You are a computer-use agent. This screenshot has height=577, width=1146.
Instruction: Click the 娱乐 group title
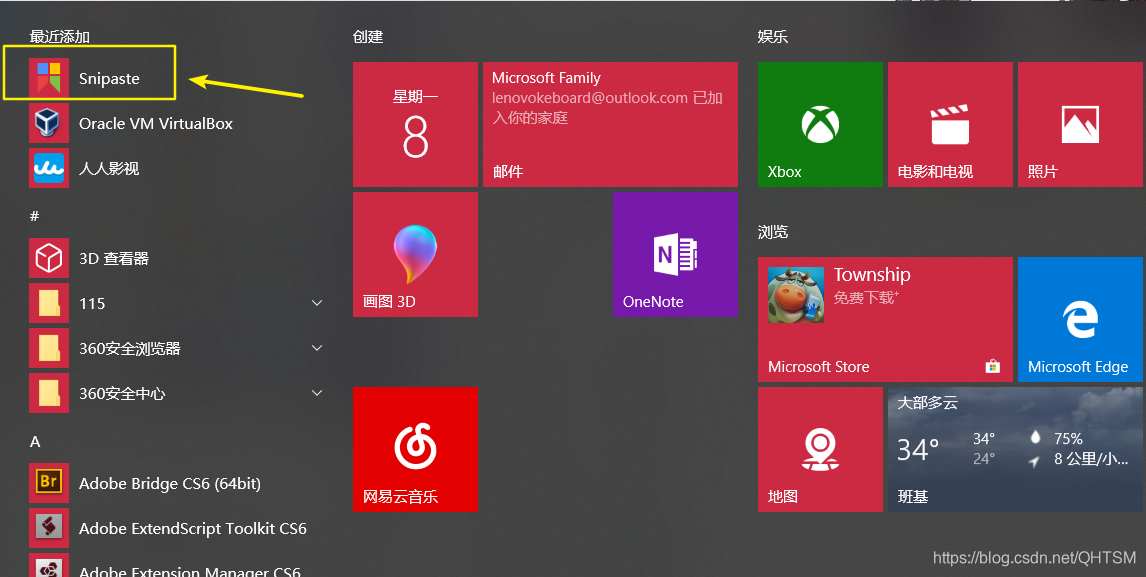point(773,37)
